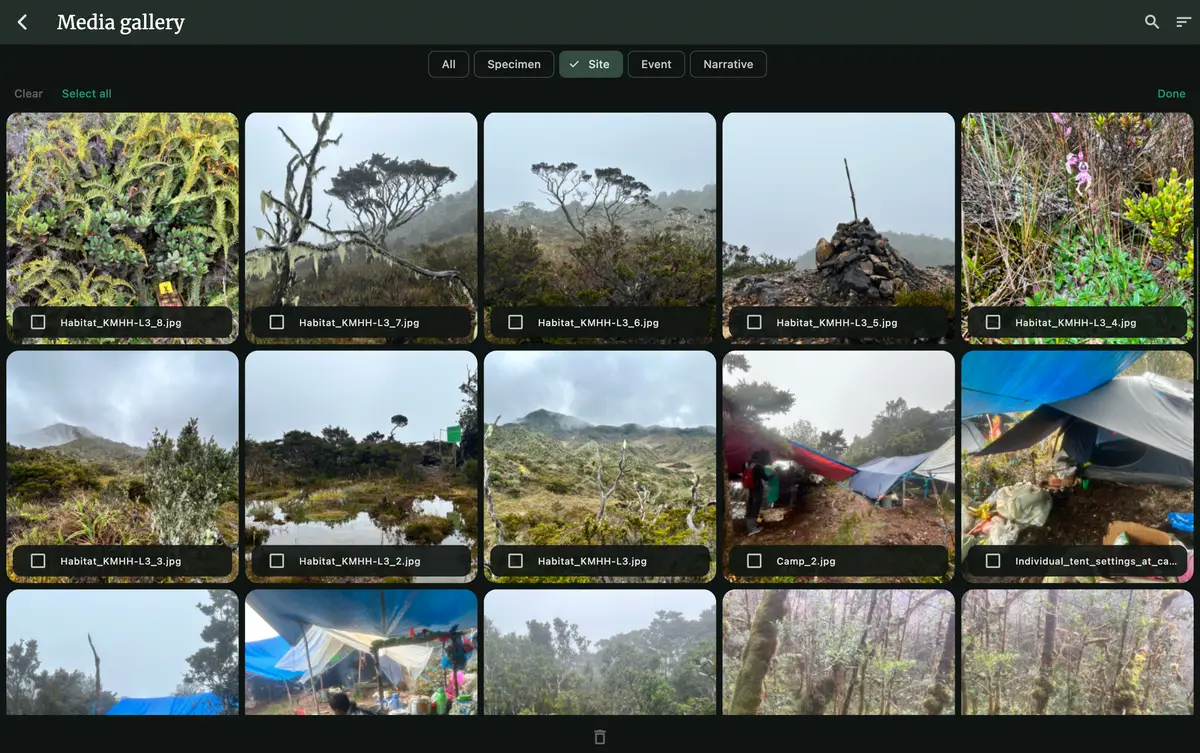The image size is (1200, 753).
Task: Go back using the back arrow
Action: (22, 22)
